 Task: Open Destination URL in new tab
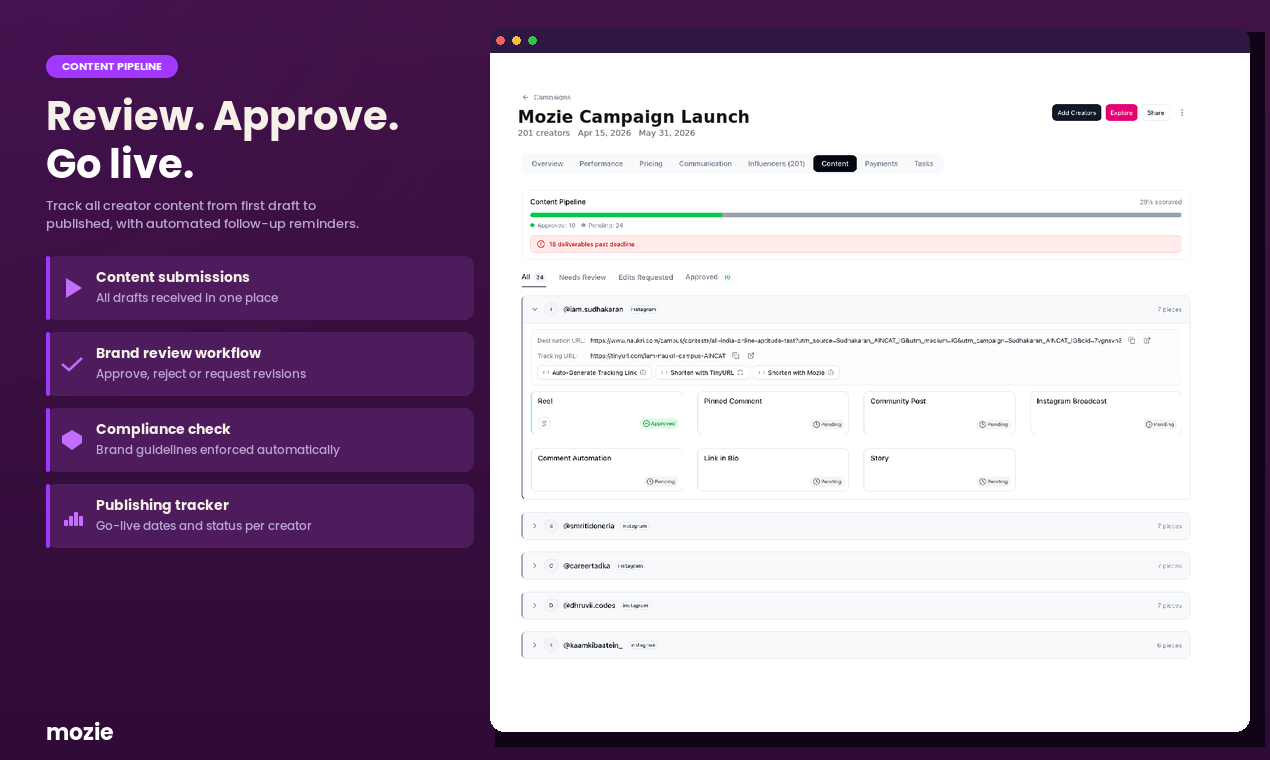pyautogui.click(x=1147, y=341)
